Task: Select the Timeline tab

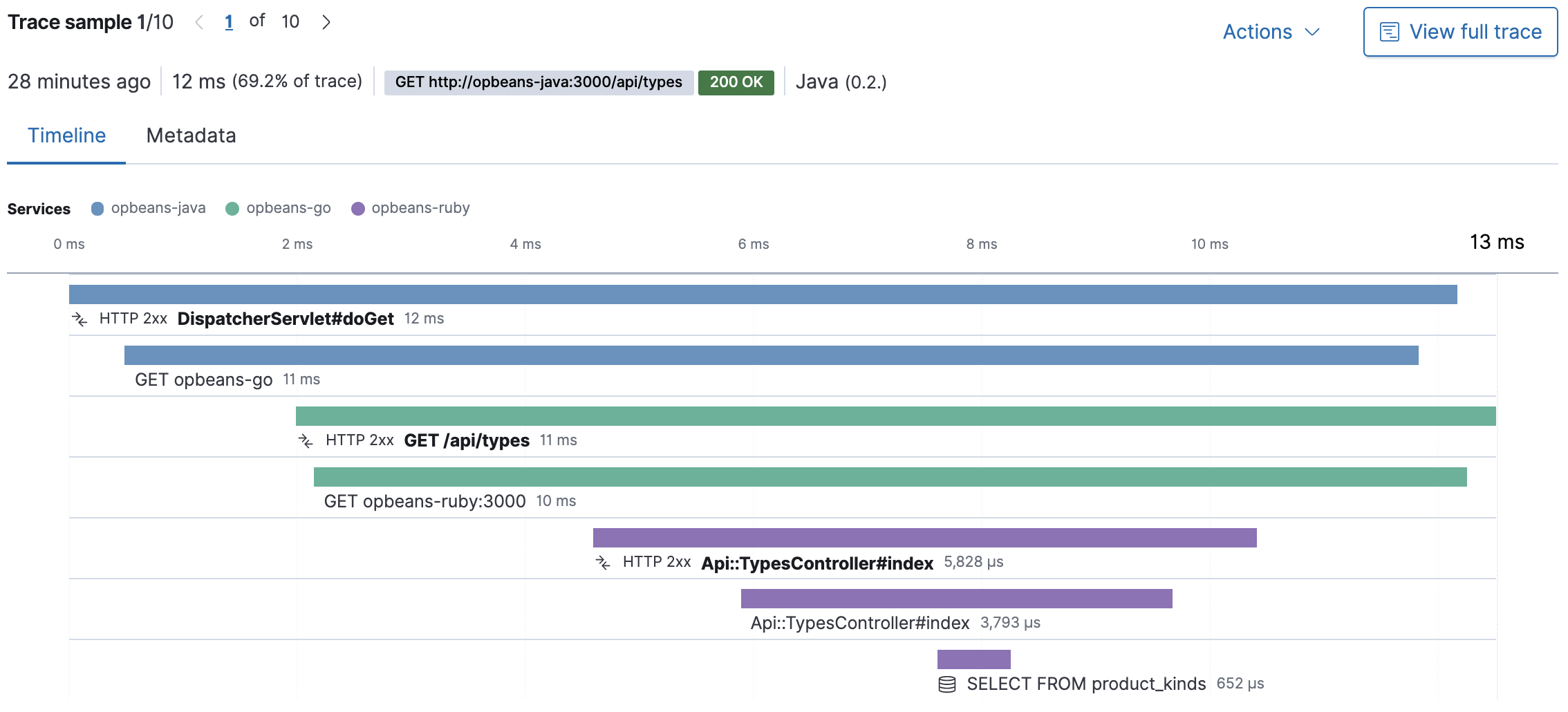Action: point(66,135)
